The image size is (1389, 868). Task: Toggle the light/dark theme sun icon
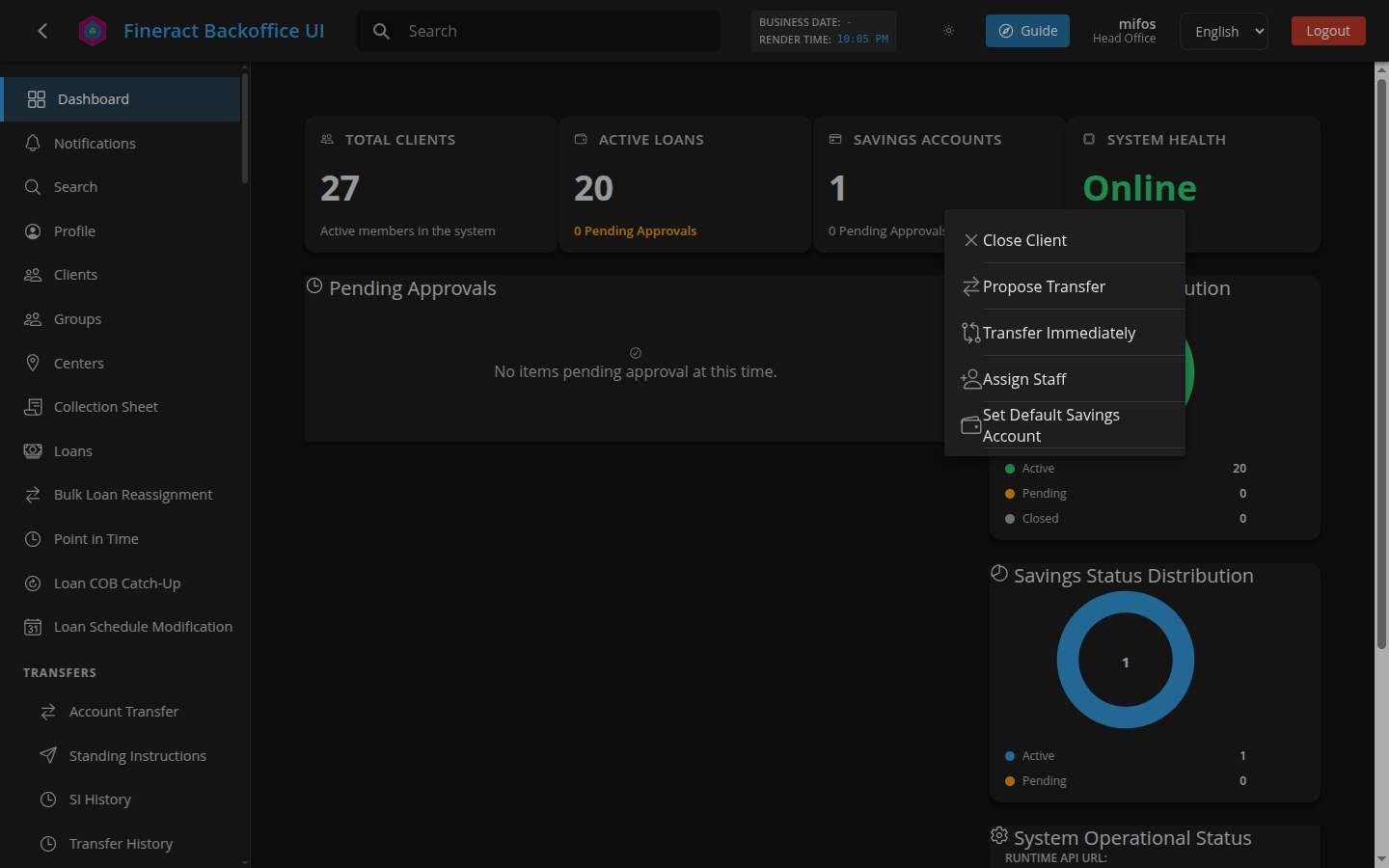[948, 31]
